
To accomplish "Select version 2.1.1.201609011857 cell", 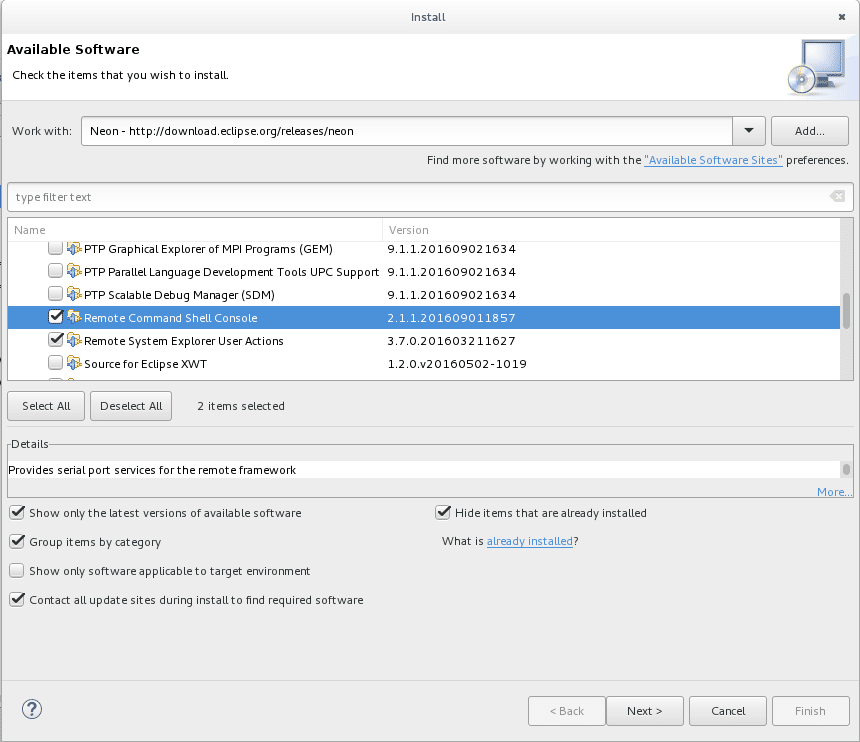I will pos(451,318).
